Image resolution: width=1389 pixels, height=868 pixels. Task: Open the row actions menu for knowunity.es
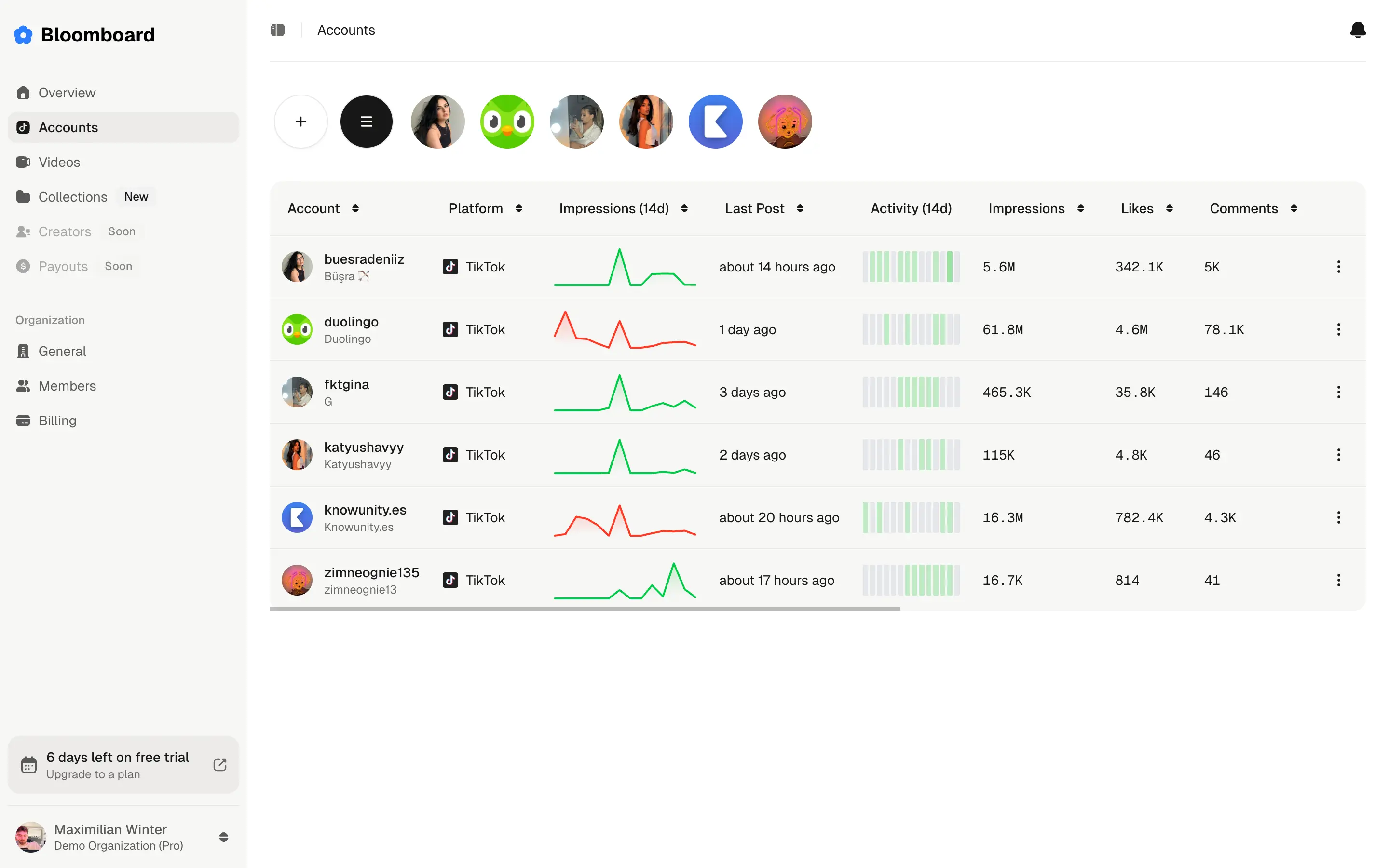pos(1338,517)
